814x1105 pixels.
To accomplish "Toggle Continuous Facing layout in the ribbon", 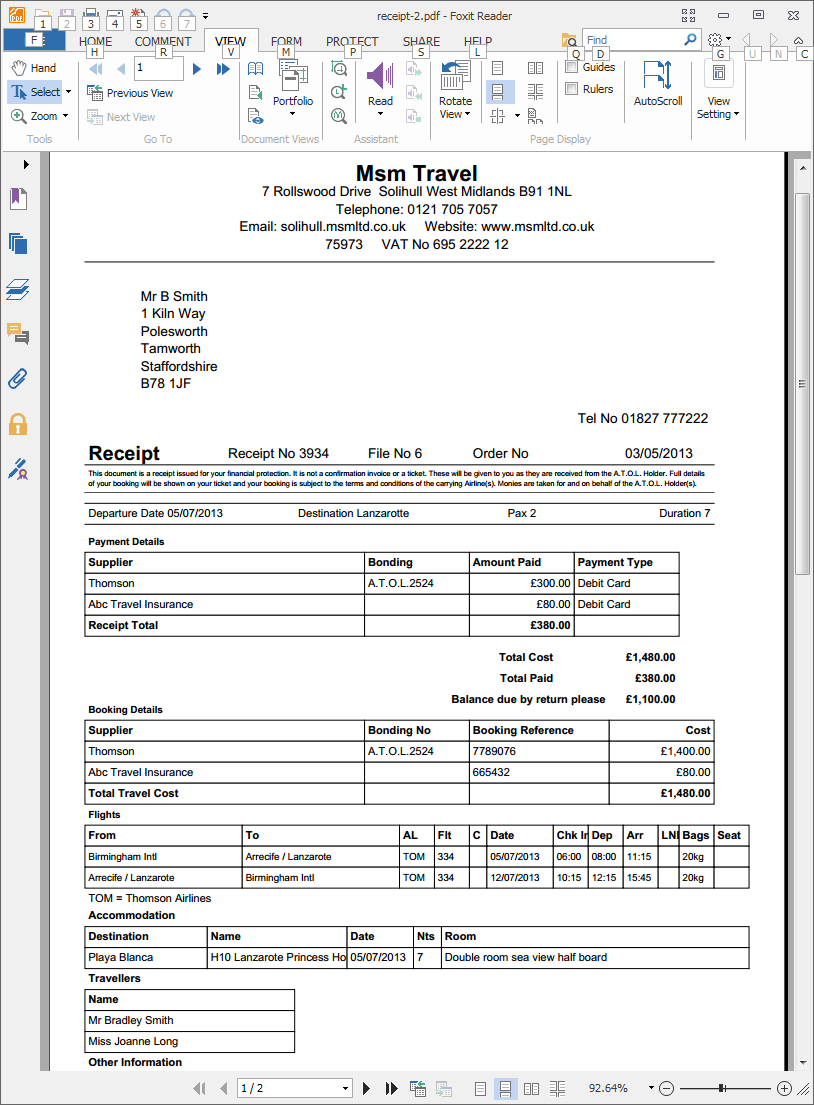I will click(536, 92).
